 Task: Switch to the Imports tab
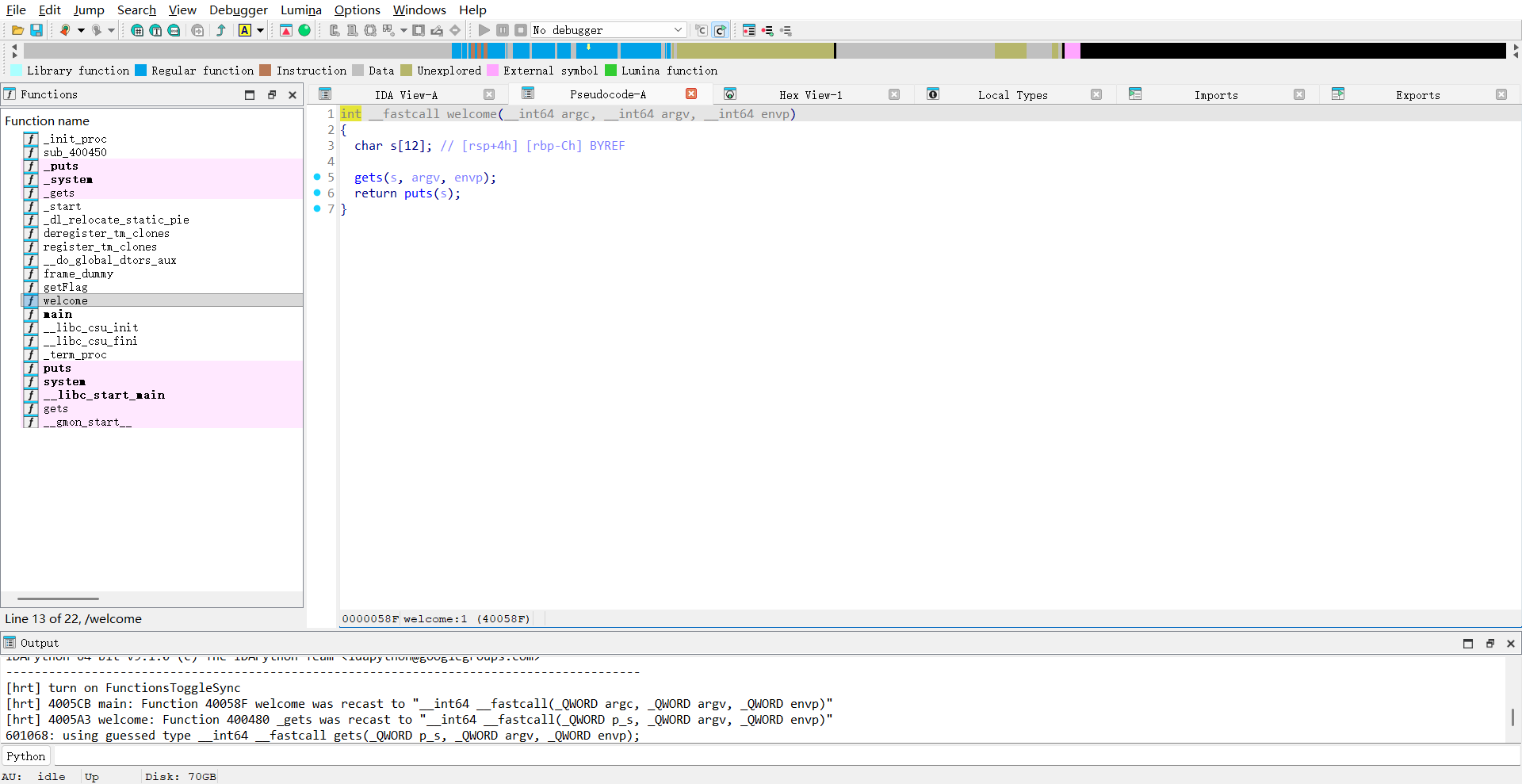(x=1215, y=94)
